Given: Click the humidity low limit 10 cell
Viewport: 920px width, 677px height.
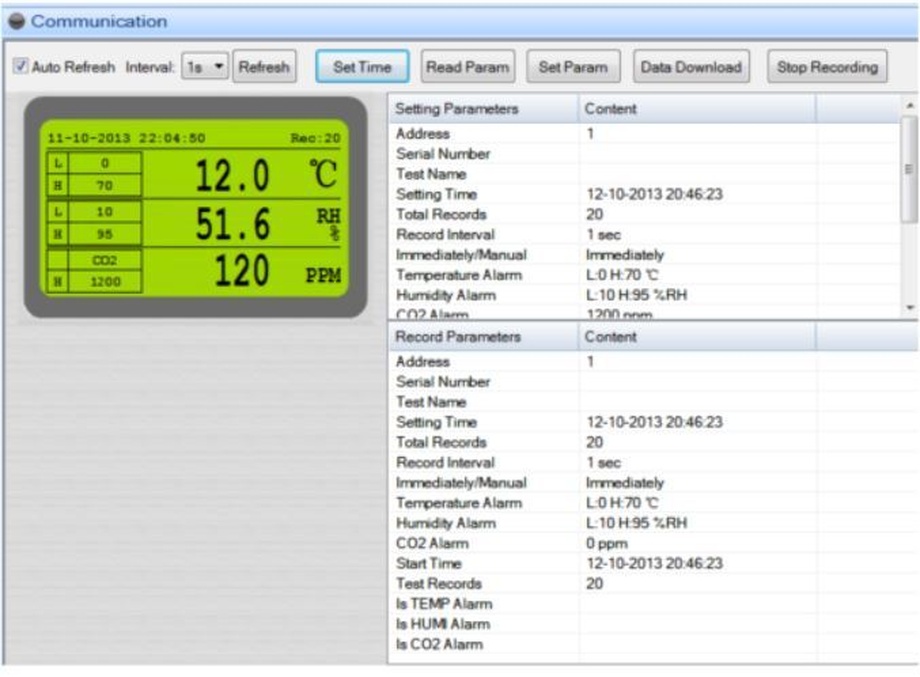Looking at the screenshot, I should [x=105, y=212].
